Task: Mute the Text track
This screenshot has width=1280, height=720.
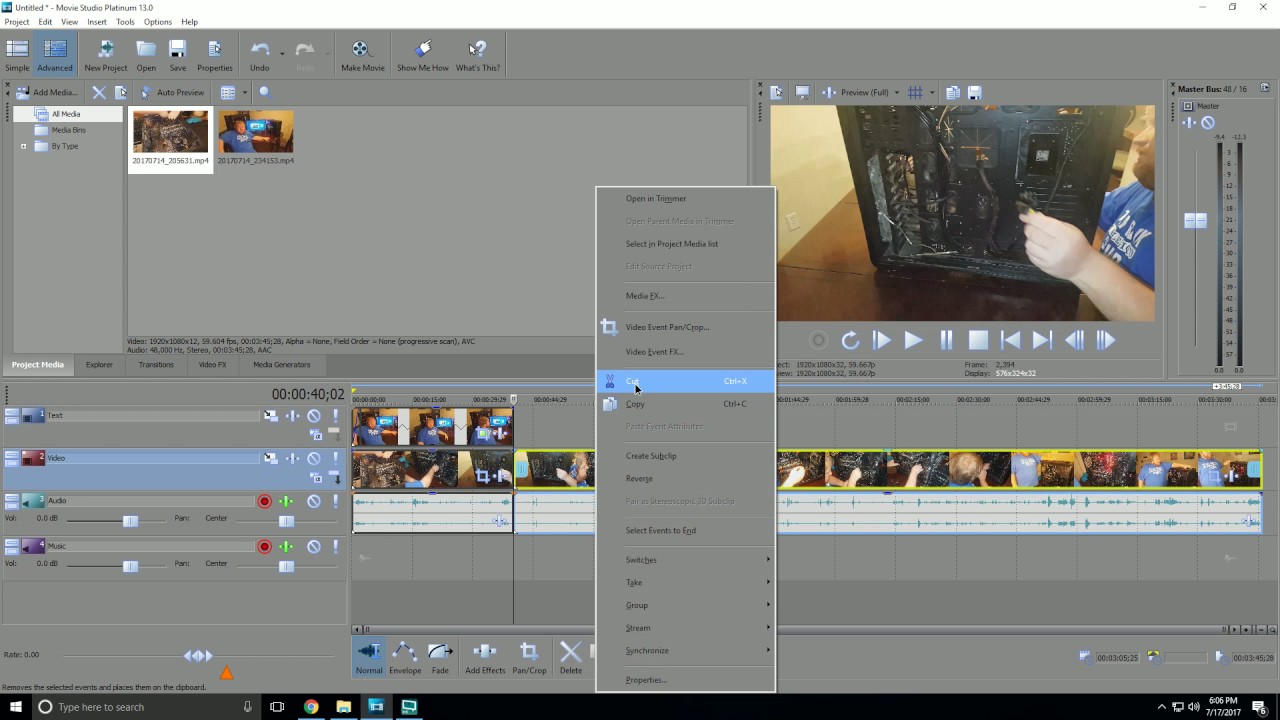Action: 314,416
